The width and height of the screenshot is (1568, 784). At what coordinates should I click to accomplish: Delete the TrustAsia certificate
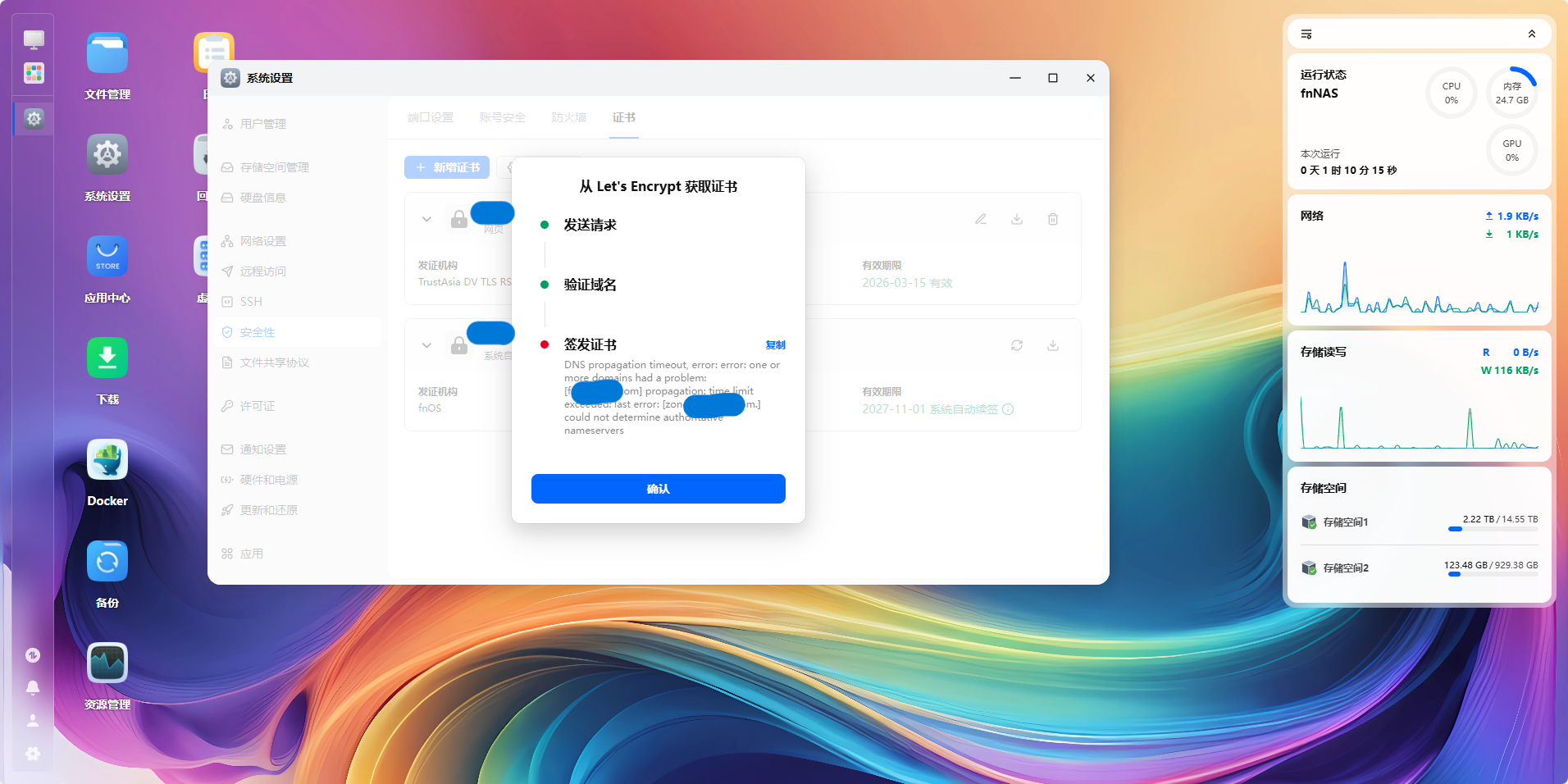coord(1053,219)
